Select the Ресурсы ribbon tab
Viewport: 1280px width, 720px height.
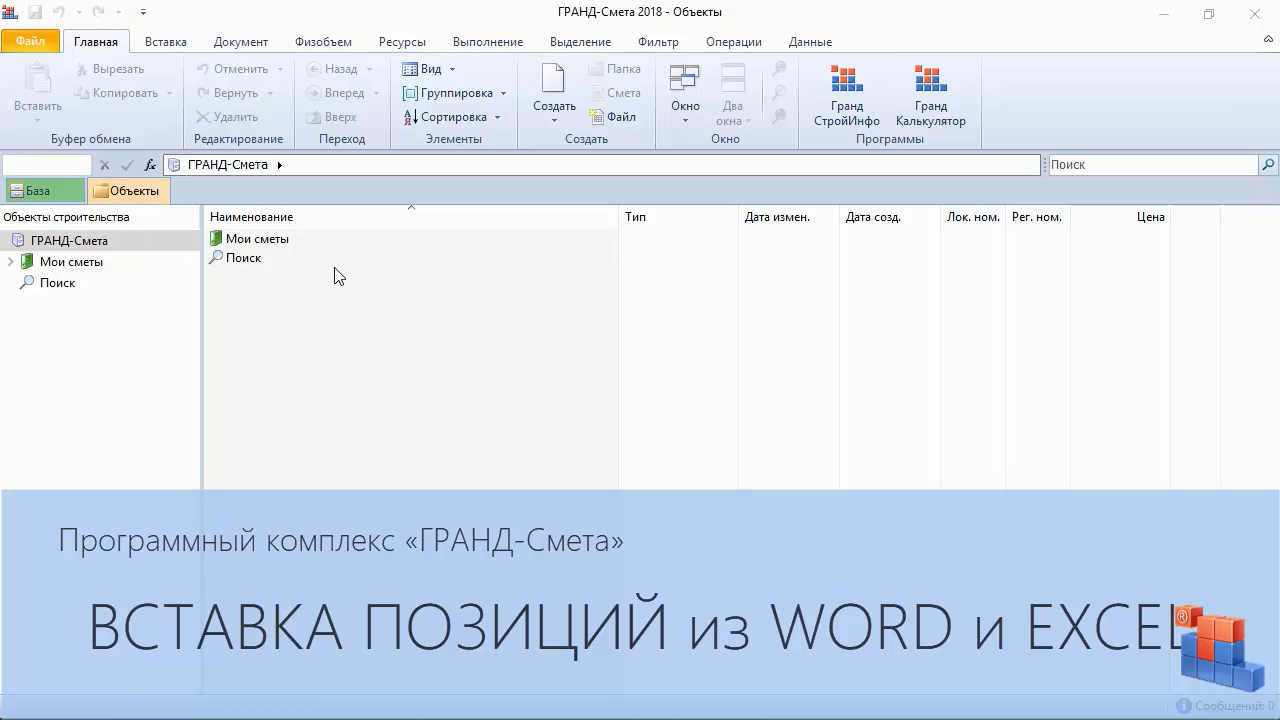(x=402, y=42)
